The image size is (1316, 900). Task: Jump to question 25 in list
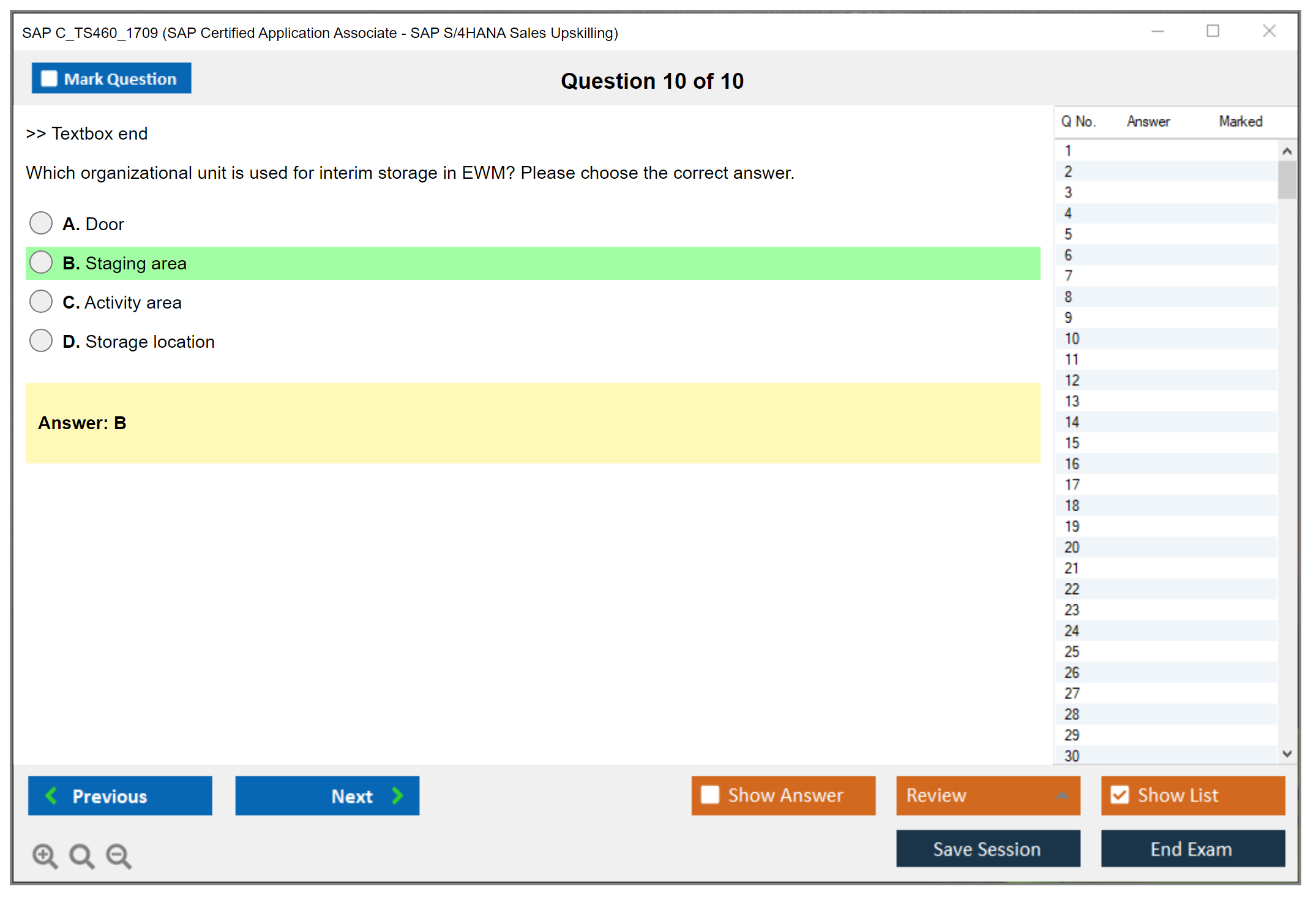tap(1072, 651)
